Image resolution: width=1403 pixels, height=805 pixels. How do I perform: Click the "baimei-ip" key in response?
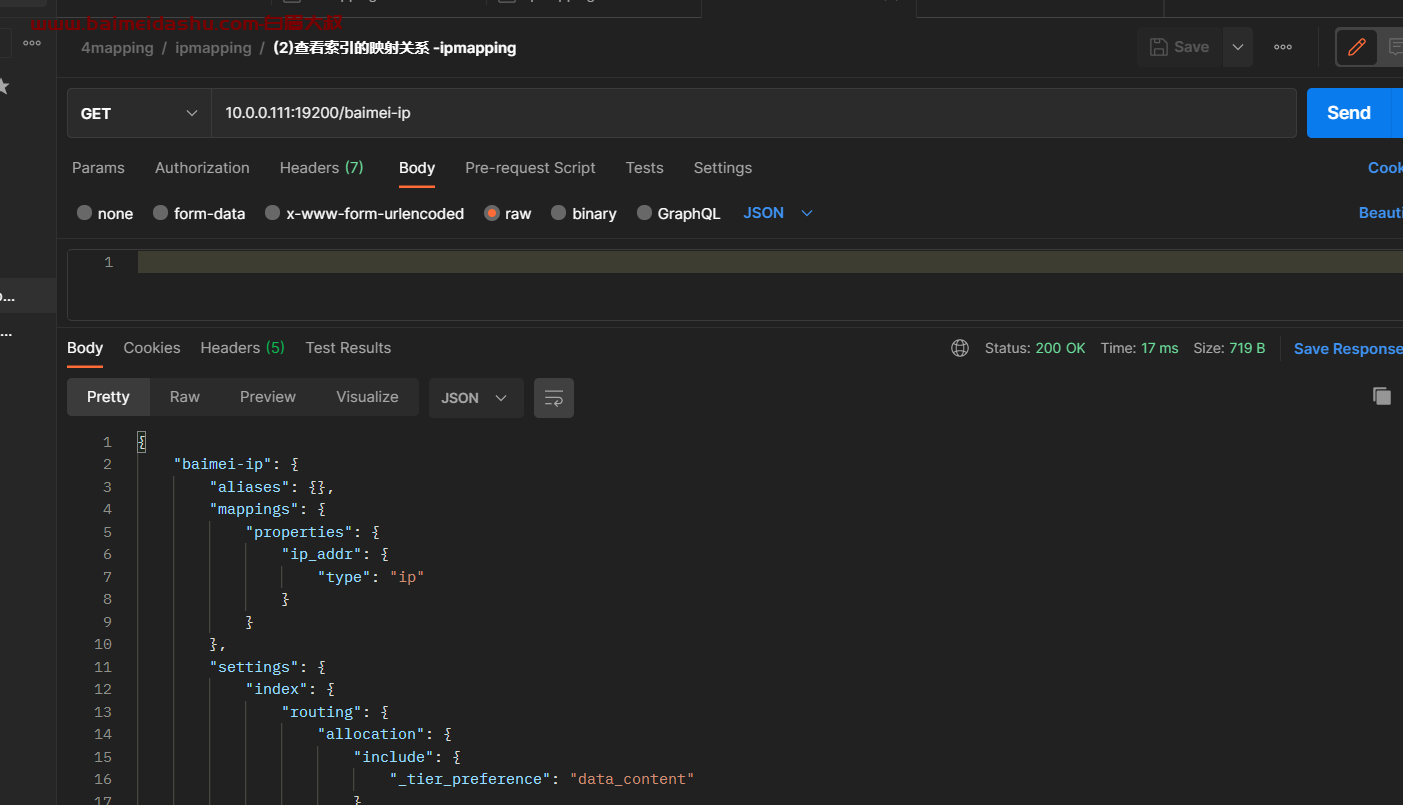pyautogui.click(x=223, y=464)
